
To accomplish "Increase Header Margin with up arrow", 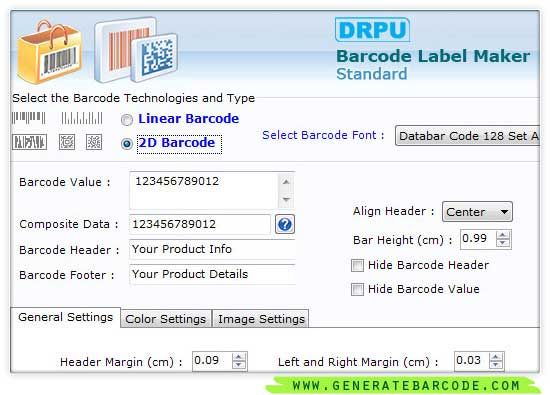I will coord(239,357).
